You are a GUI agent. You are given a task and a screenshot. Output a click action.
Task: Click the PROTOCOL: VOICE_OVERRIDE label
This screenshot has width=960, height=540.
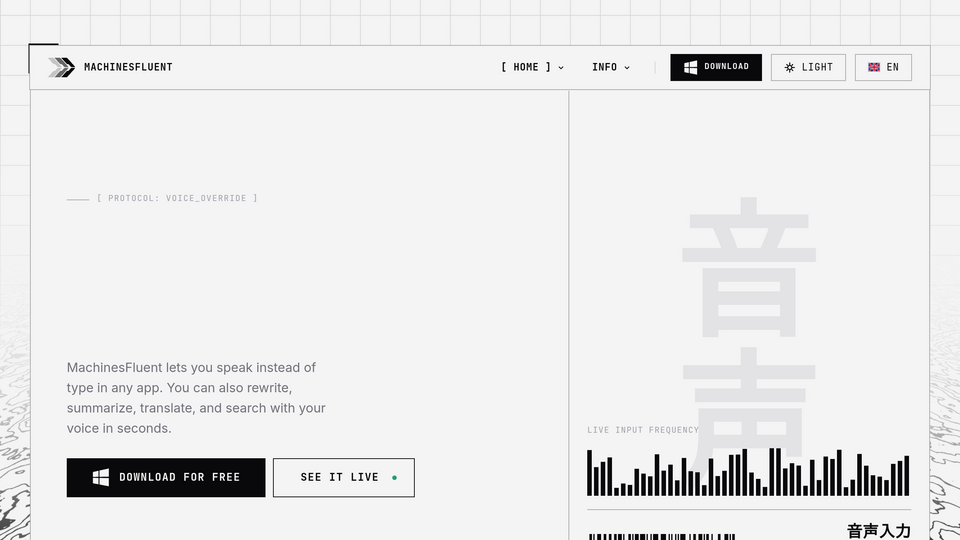point(177,198)
